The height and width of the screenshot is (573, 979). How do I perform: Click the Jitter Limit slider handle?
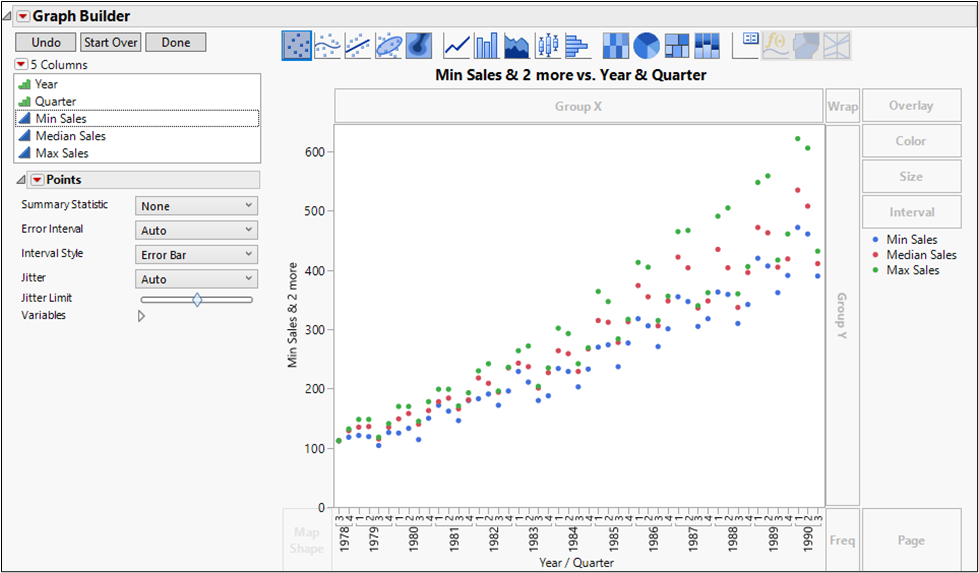click(x=197, y=299)
